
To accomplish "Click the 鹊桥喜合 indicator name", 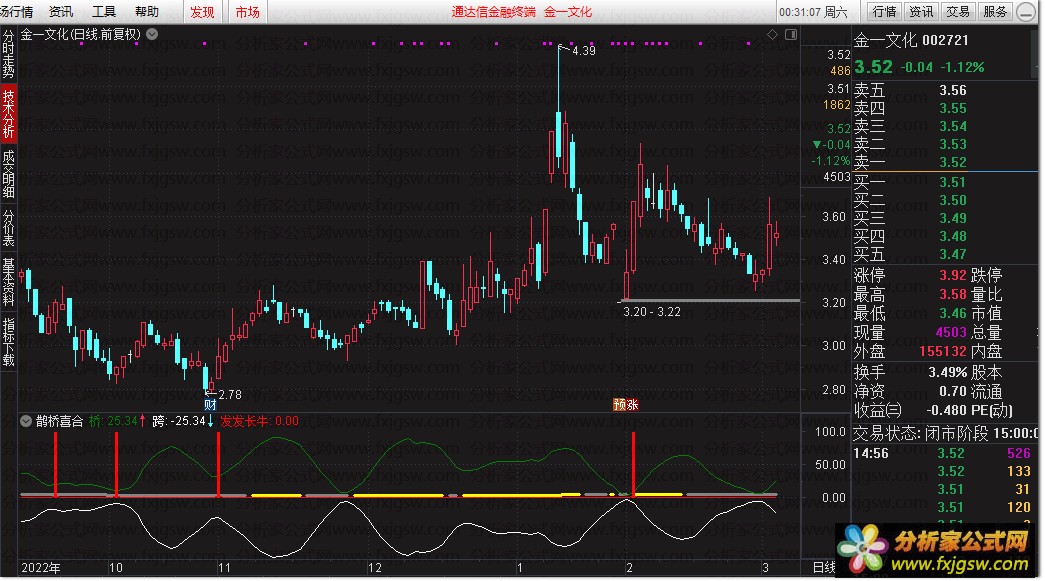I will (59, 421).
